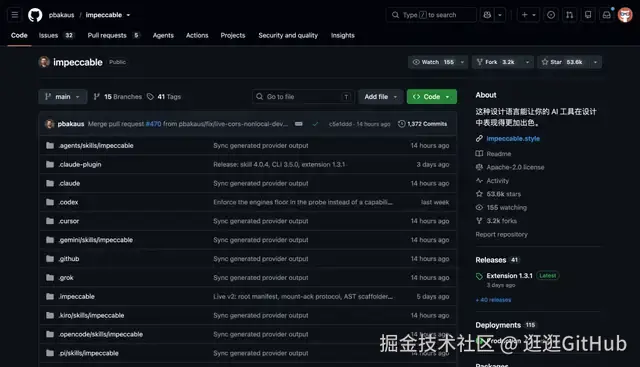Open the pbakaus owner link
The image size is (640, 367).
click(x=61, y=15)
